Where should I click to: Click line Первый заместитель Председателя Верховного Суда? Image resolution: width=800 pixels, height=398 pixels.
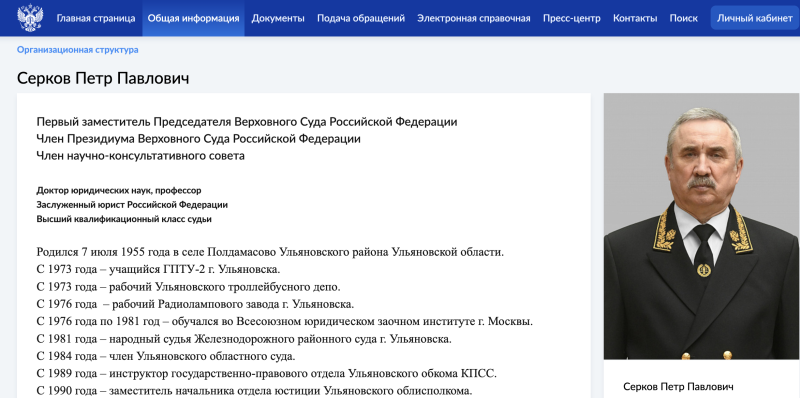tap(247, 122)
